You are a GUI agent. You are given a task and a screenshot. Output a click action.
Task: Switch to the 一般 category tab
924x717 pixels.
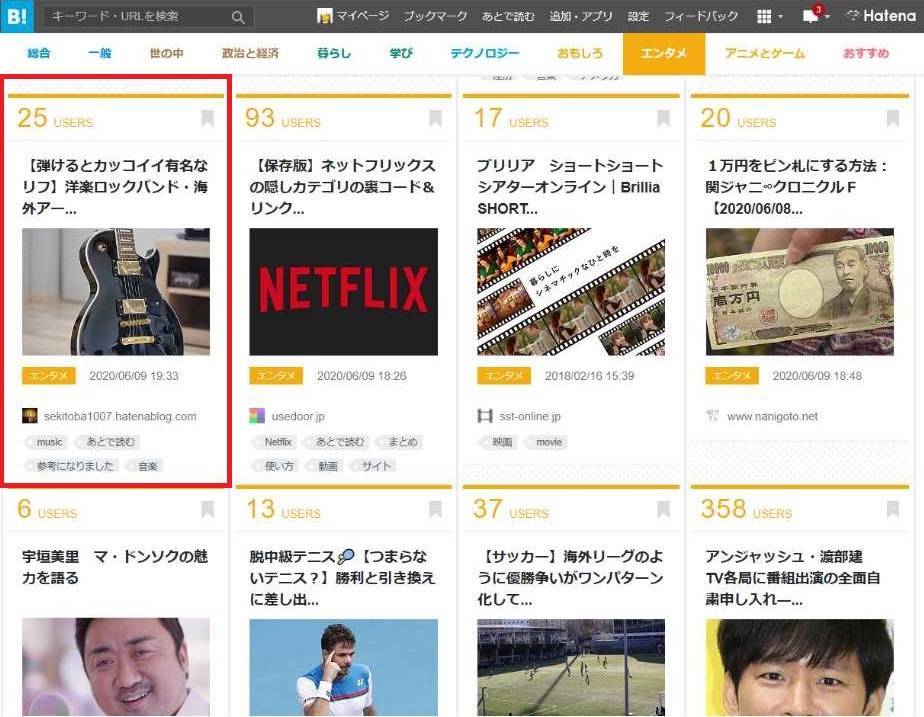click(100, 53)
